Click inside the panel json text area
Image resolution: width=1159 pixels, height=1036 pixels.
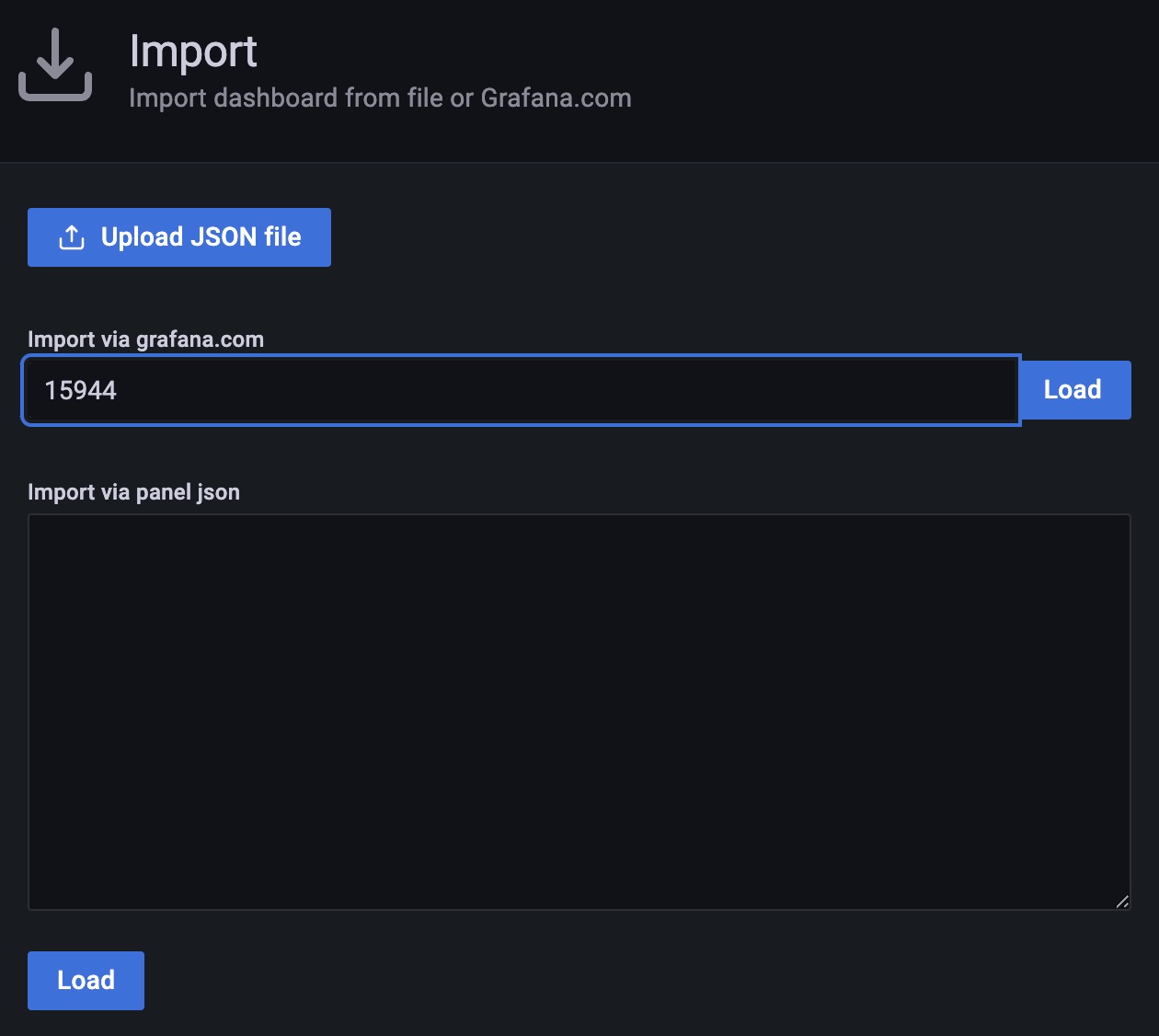pos(579,712)
